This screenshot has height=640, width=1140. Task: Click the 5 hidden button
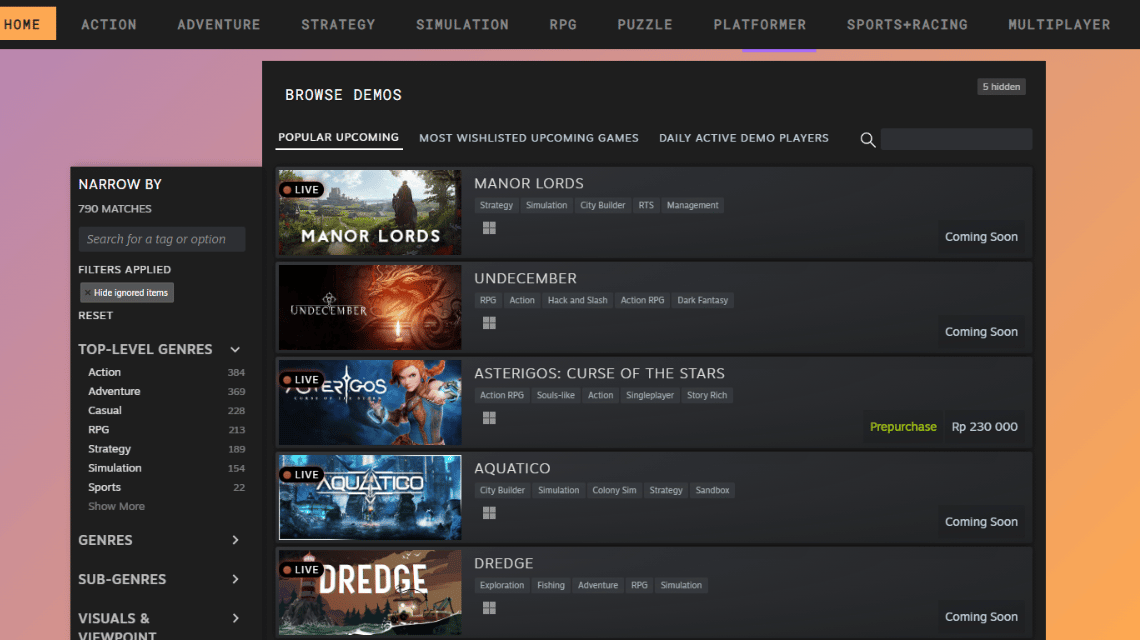point(1001,87)
